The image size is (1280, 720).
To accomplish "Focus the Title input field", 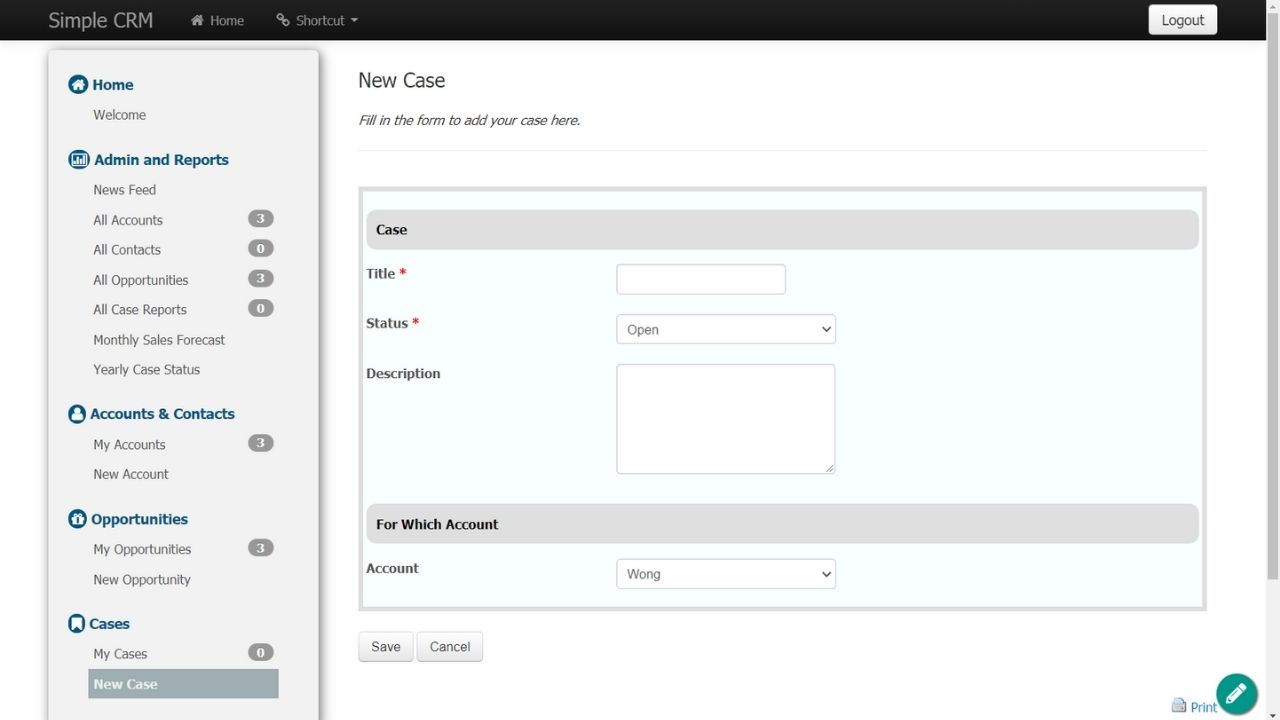I will point(700,279).
